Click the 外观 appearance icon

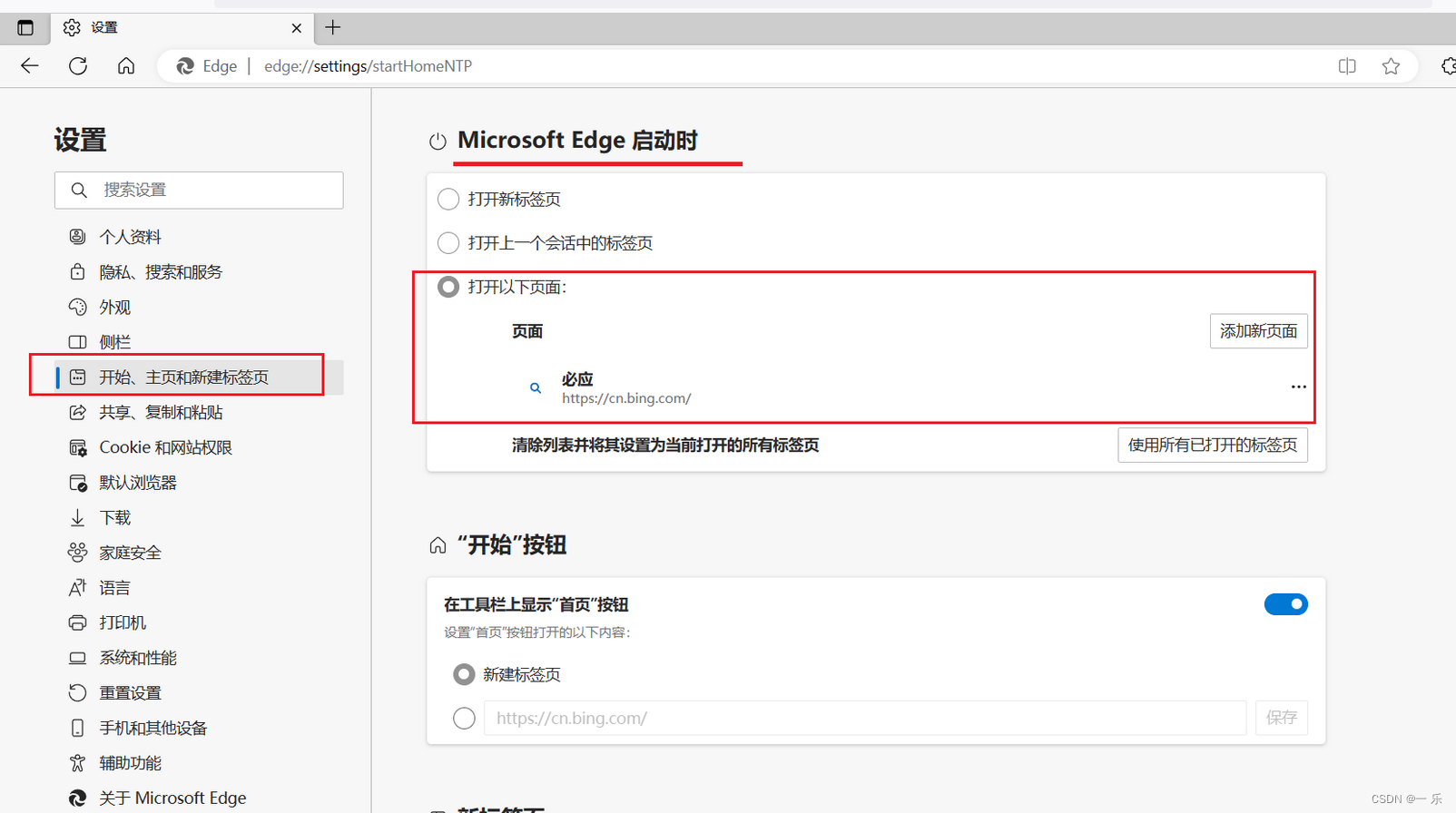(x=78, y=307)
